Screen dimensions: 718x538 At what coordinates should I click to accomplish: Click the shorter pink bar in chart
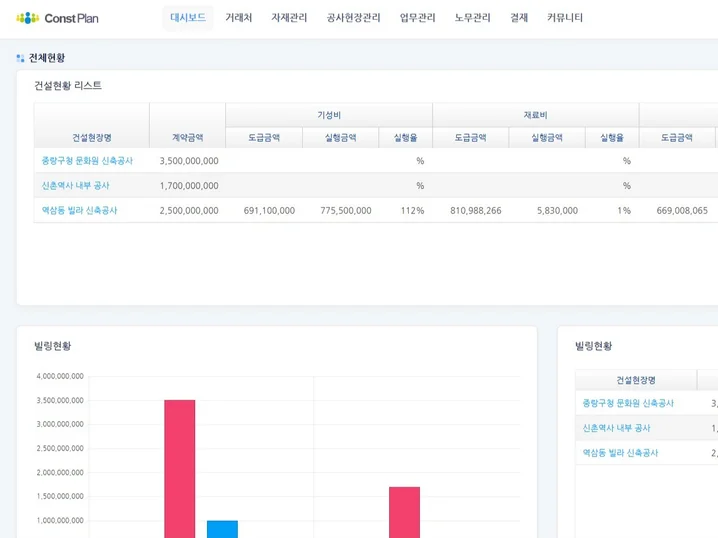click(404, 511)
